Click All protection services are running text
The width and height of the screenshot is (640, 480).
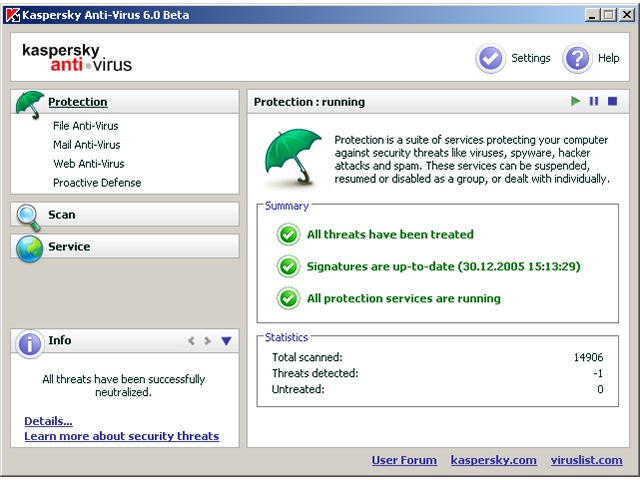click(404, 298)
